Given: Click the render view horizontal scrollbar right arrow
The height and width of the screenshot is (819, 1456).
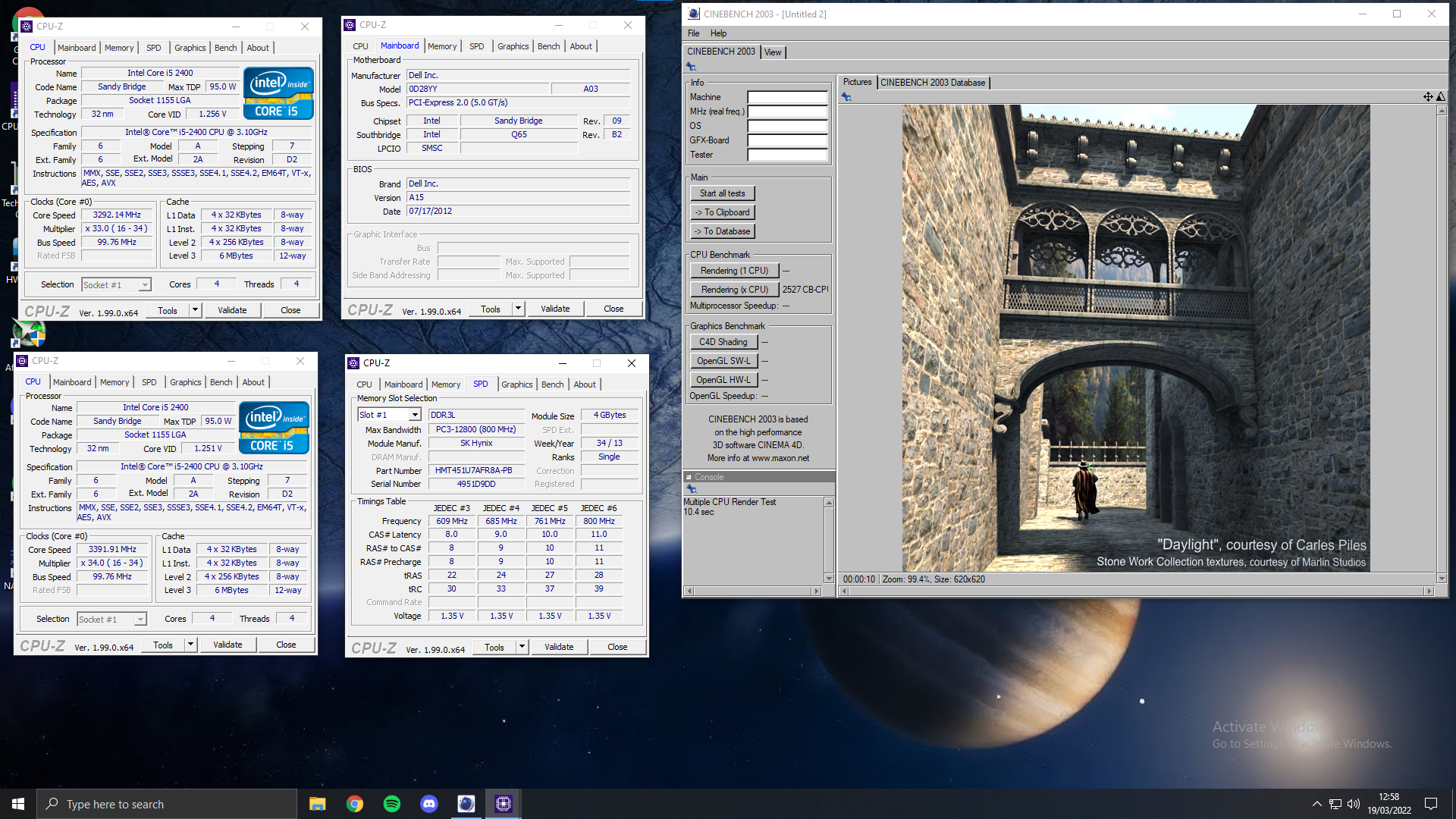Looking at the screenshot, I should [x=1429, y=591].
